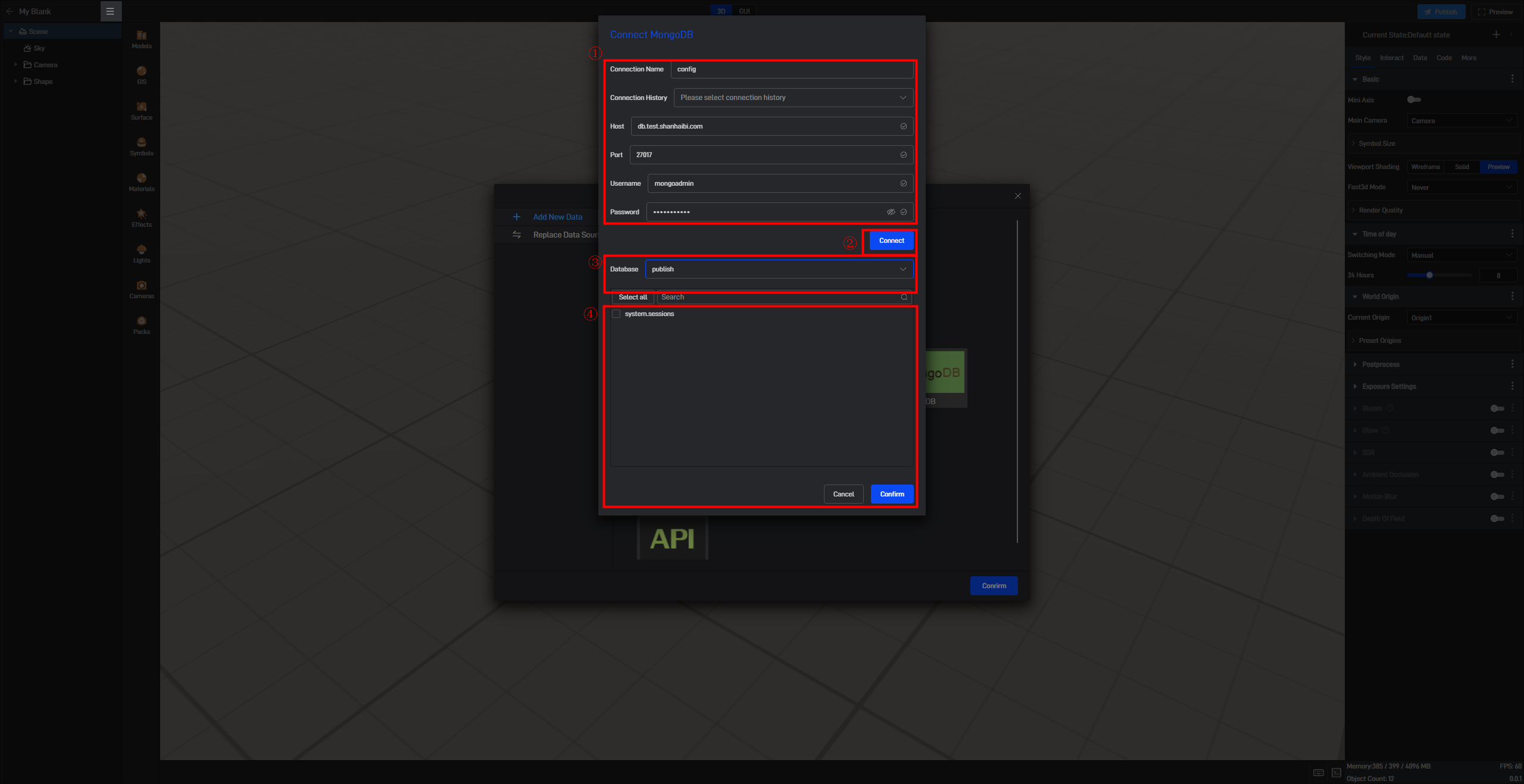Open the Switching Mode dropdown
Screen dimensions: 1524x784
coord(1462,255)
